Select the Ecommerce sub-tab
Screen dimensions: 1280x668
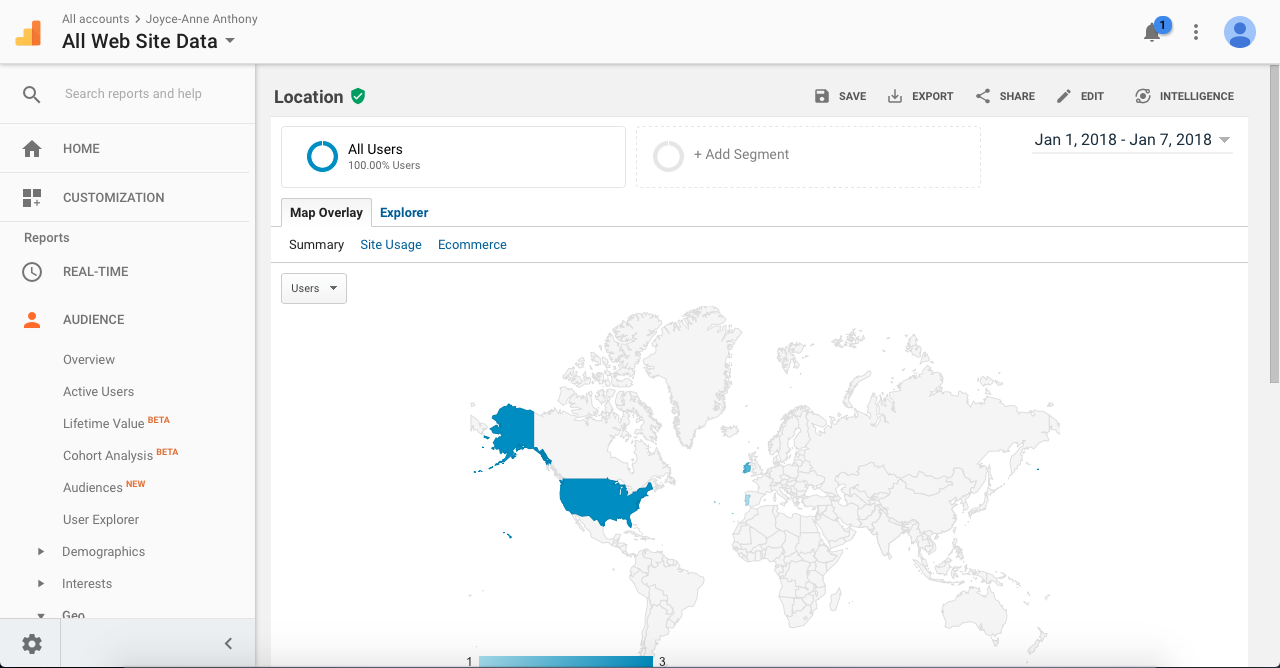(x=472, y=244)
